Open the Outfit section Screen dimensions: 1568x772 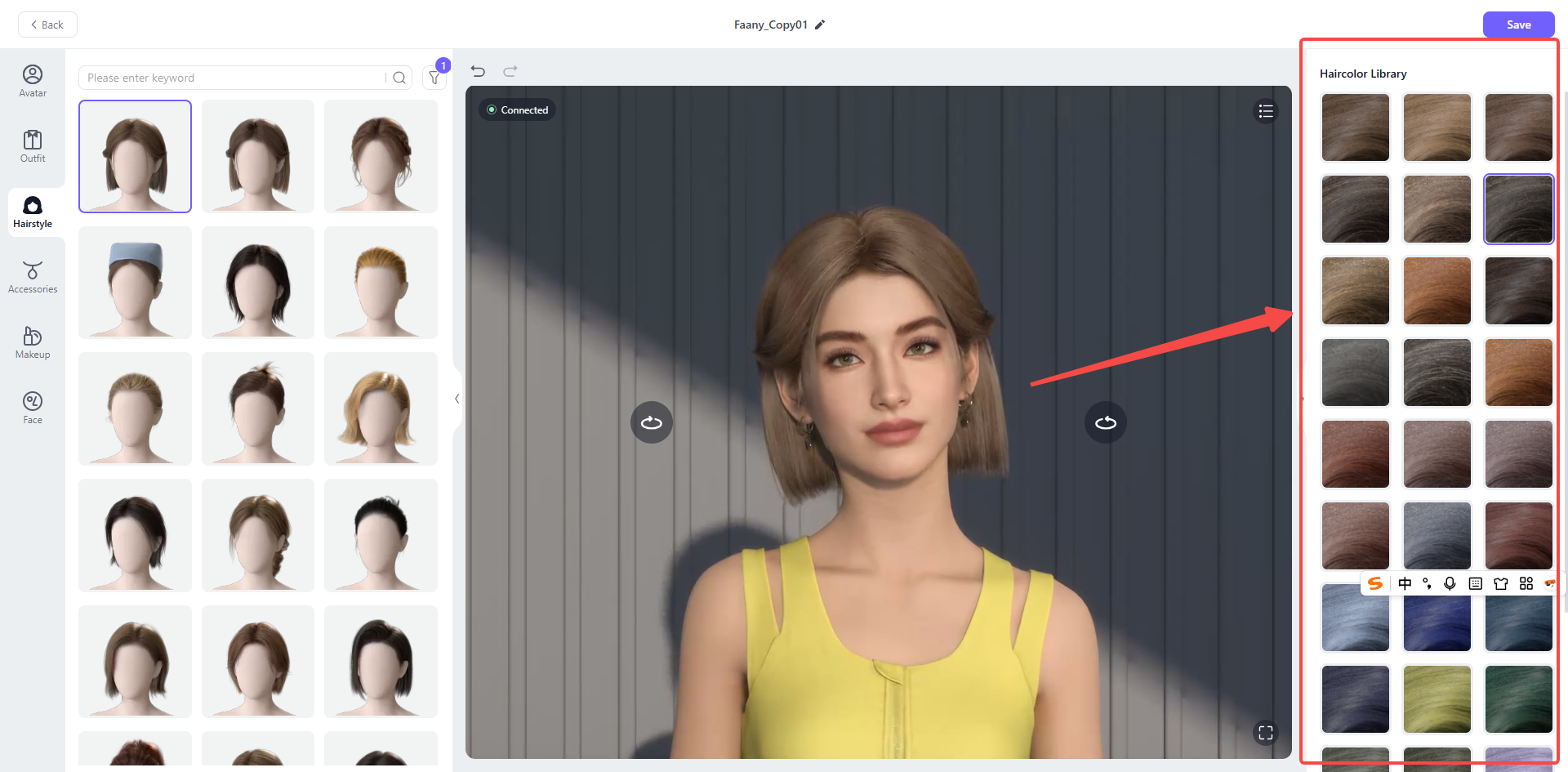(33, 146)
